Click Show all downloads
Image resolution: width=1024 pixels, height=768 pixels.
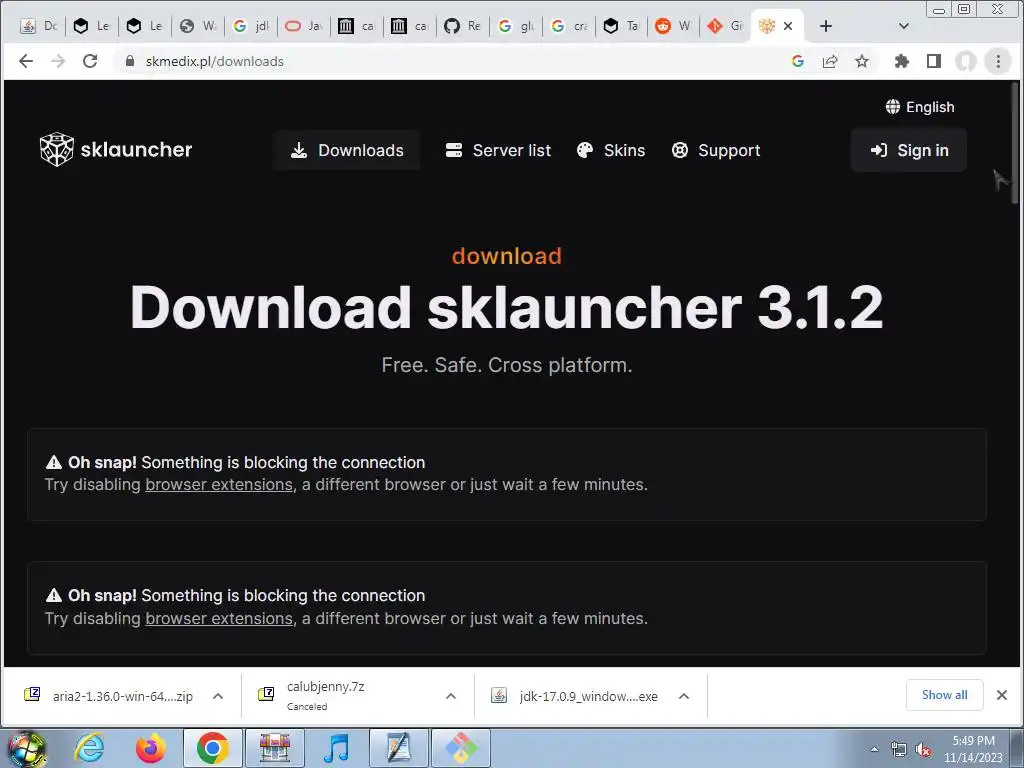point(944,695)
